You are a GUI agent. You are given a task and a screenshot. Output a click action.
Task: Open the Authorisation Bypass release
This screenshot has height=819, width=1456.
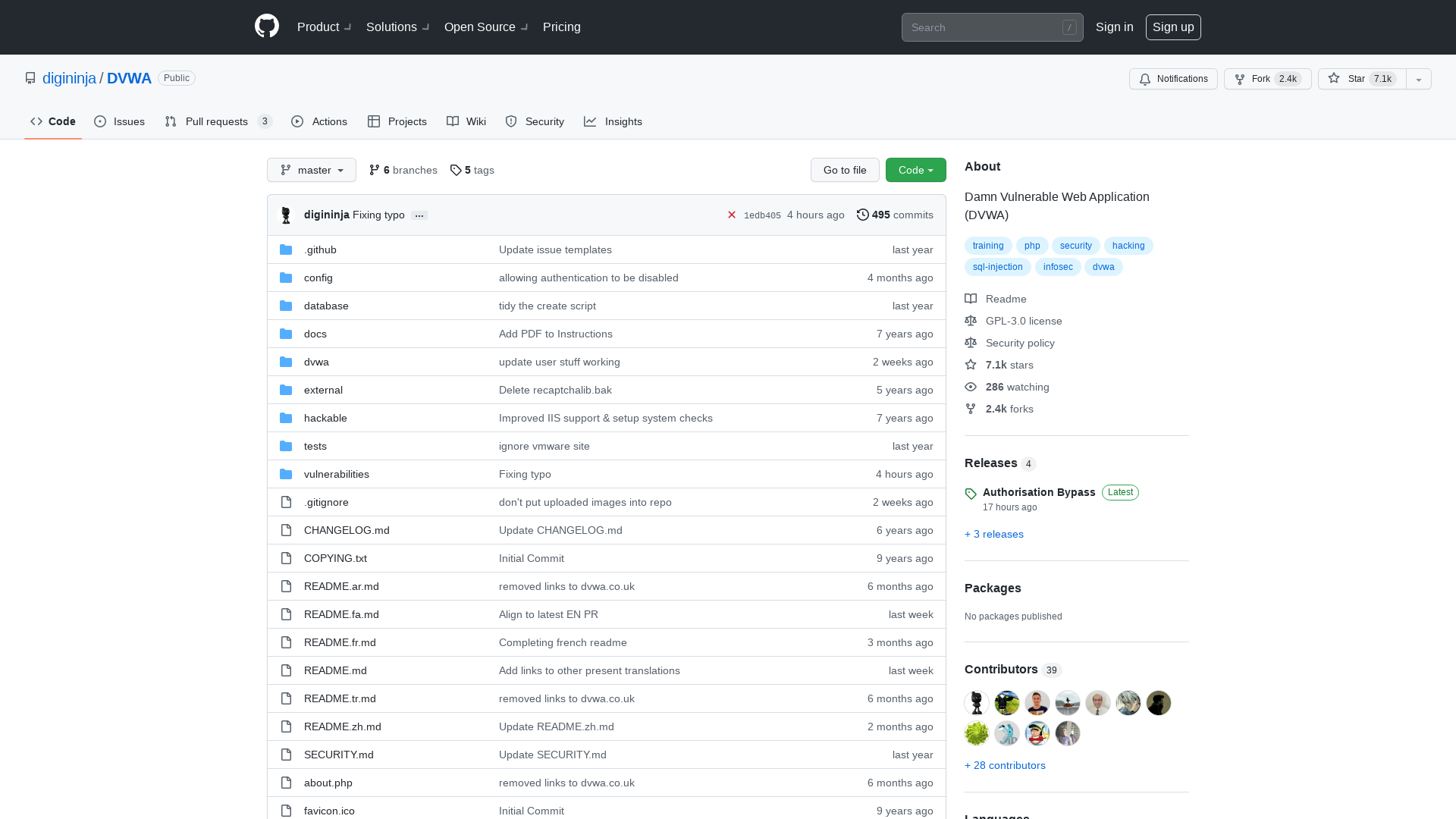tap(1039, 492)
